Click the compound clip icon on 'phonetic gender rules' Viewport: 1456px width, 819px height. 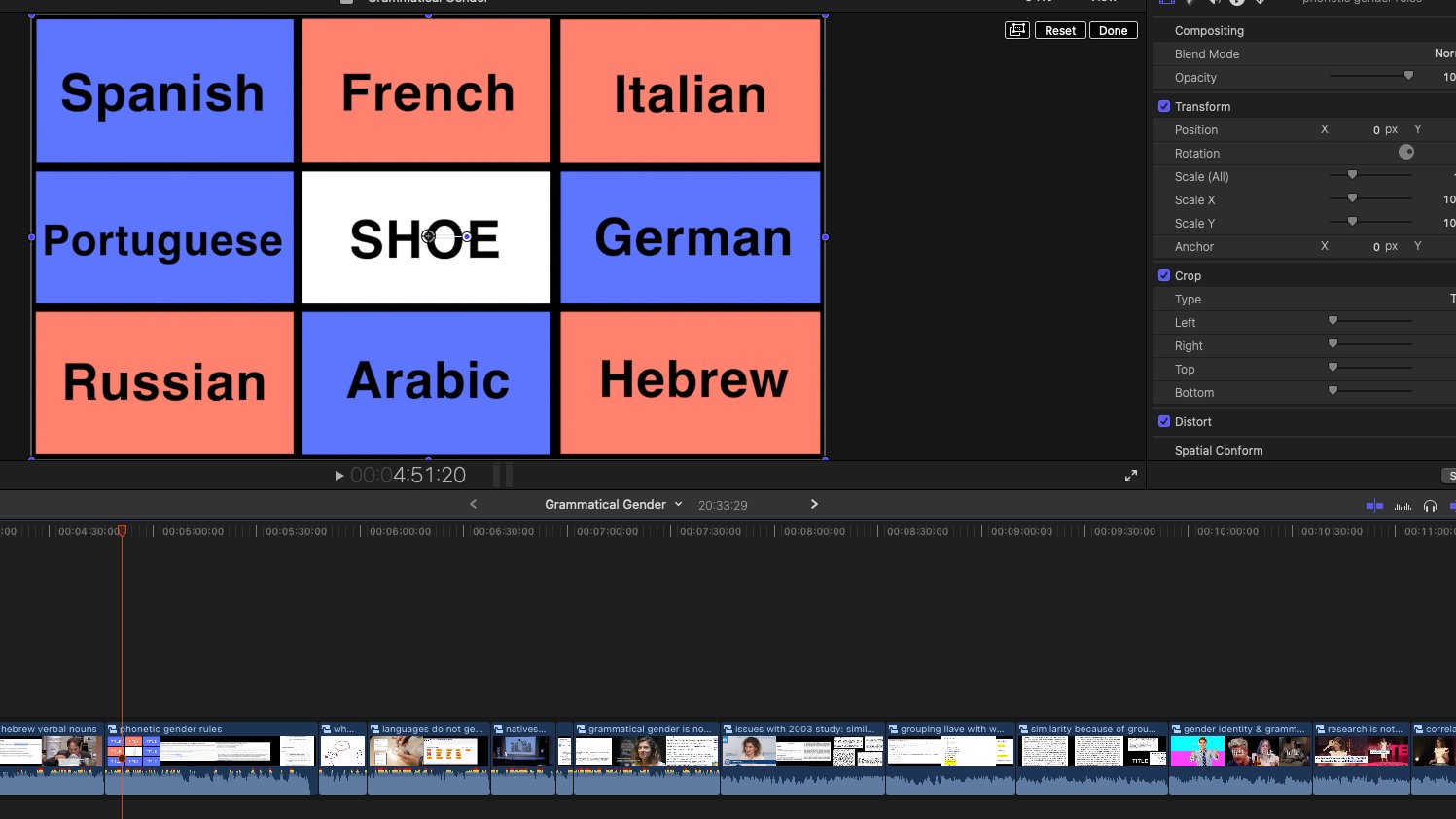click(x=113, y=729)
